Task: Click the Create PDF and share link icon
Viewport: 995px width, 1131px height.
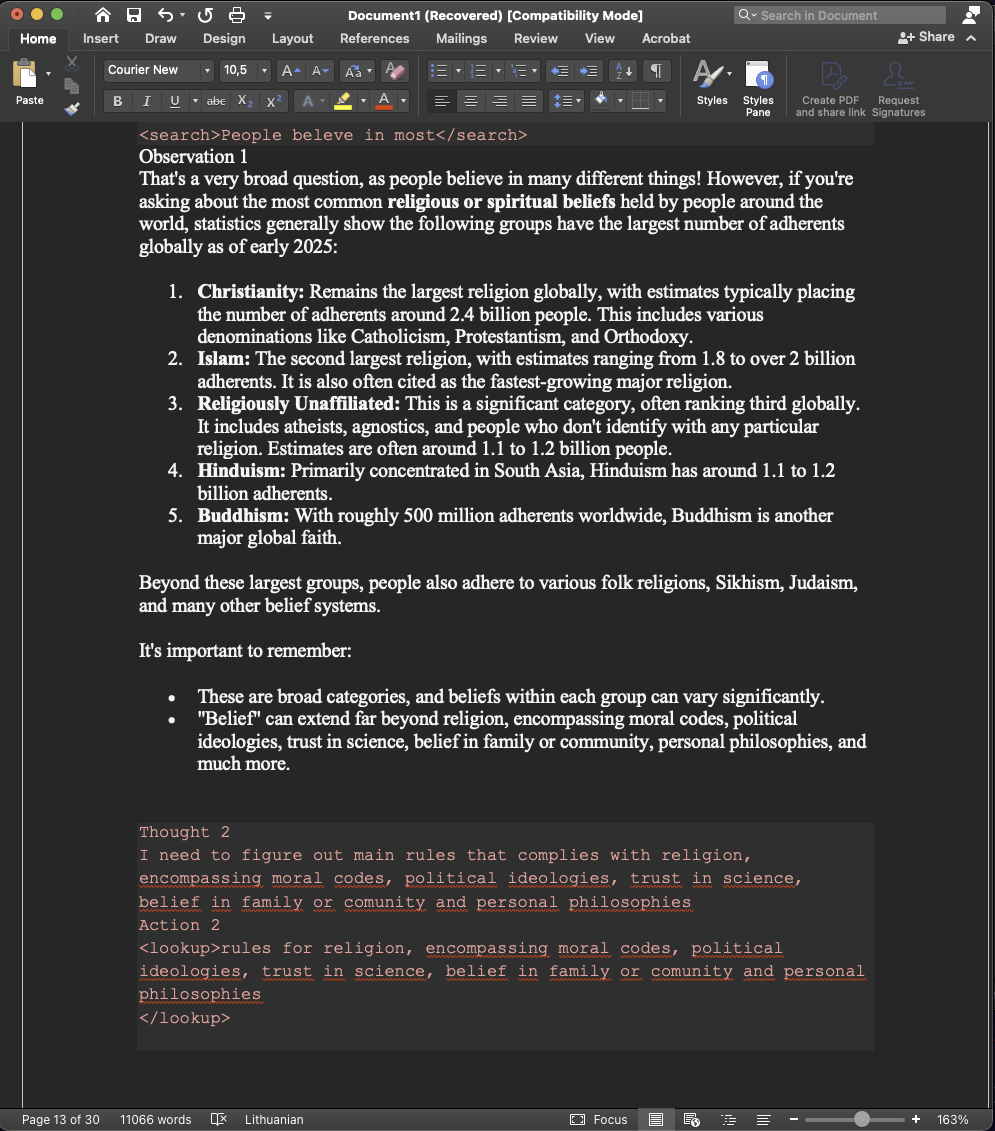Action: pos(830,88)
